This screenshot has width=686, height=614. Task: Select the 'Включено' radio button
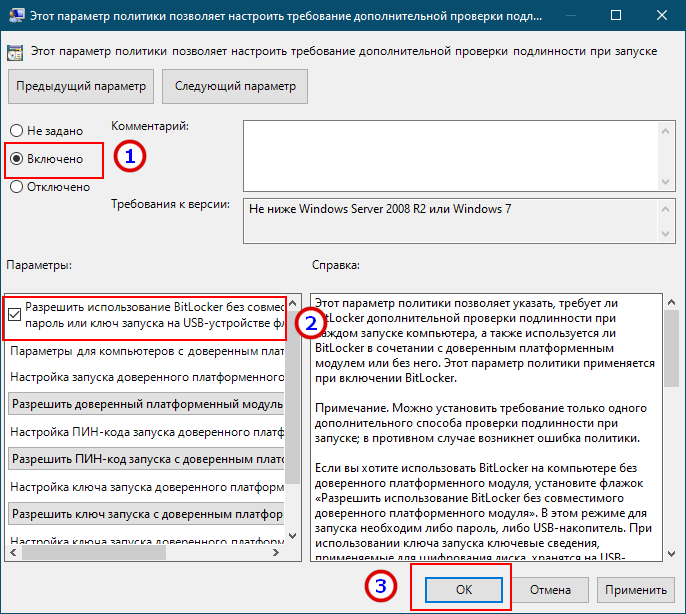point(16,158)
